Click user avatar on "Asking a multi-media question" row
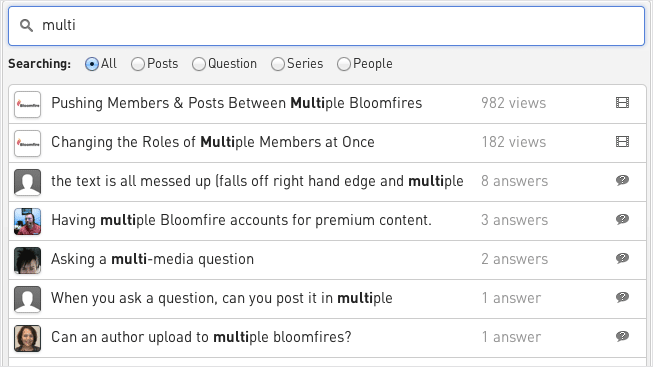This screenshot has height=367, width=653. pyautogui.click(x=27, y=260)
